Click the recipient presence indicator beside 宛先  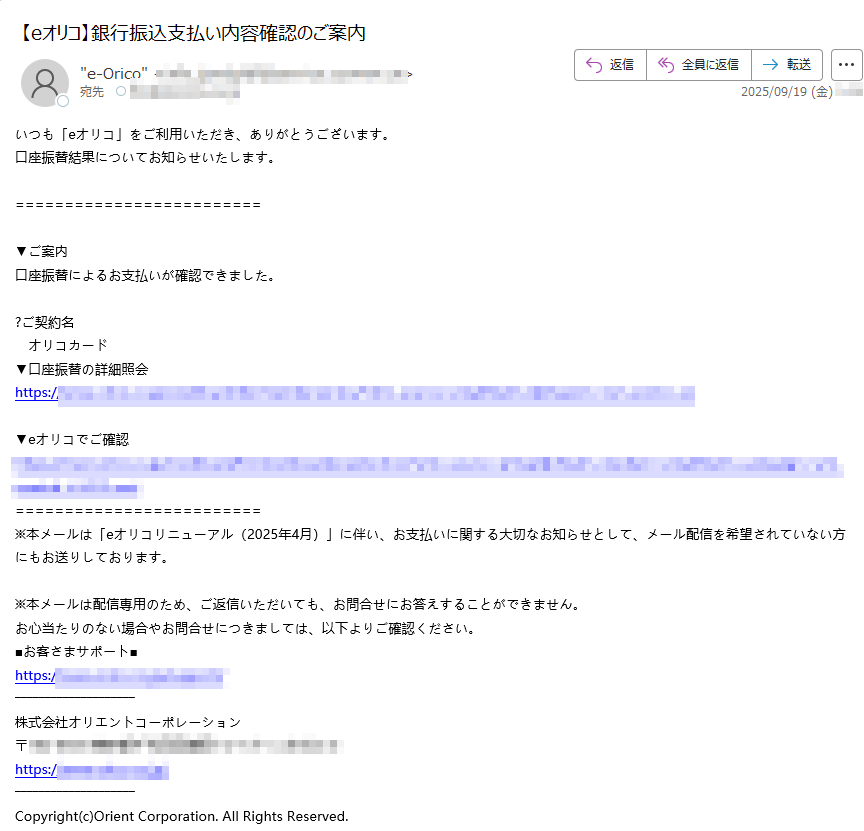(121, 92)
